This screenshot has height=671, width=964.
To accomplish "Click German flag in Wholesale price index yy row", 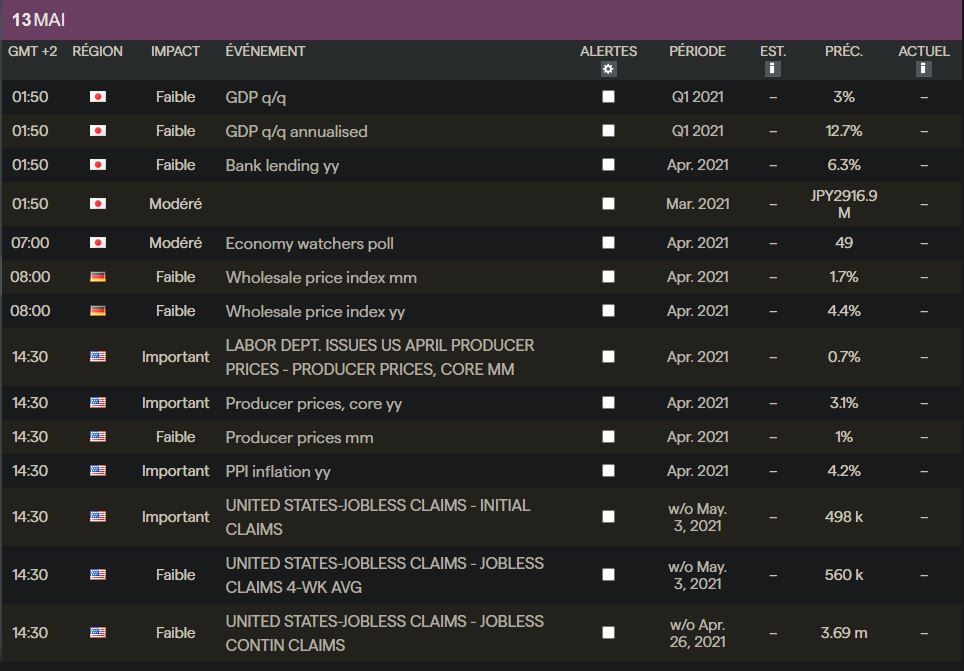I will tap(98, 311).
